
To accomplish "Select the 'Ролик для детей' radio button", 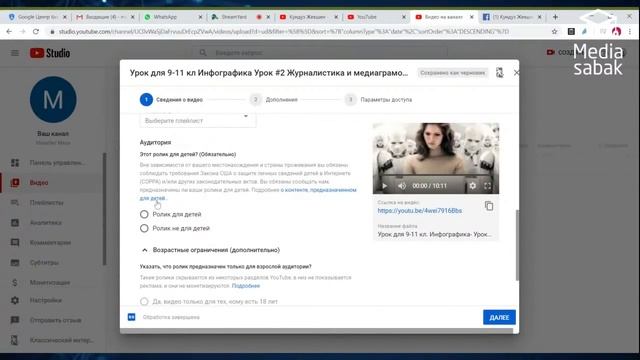I will 144,214.
